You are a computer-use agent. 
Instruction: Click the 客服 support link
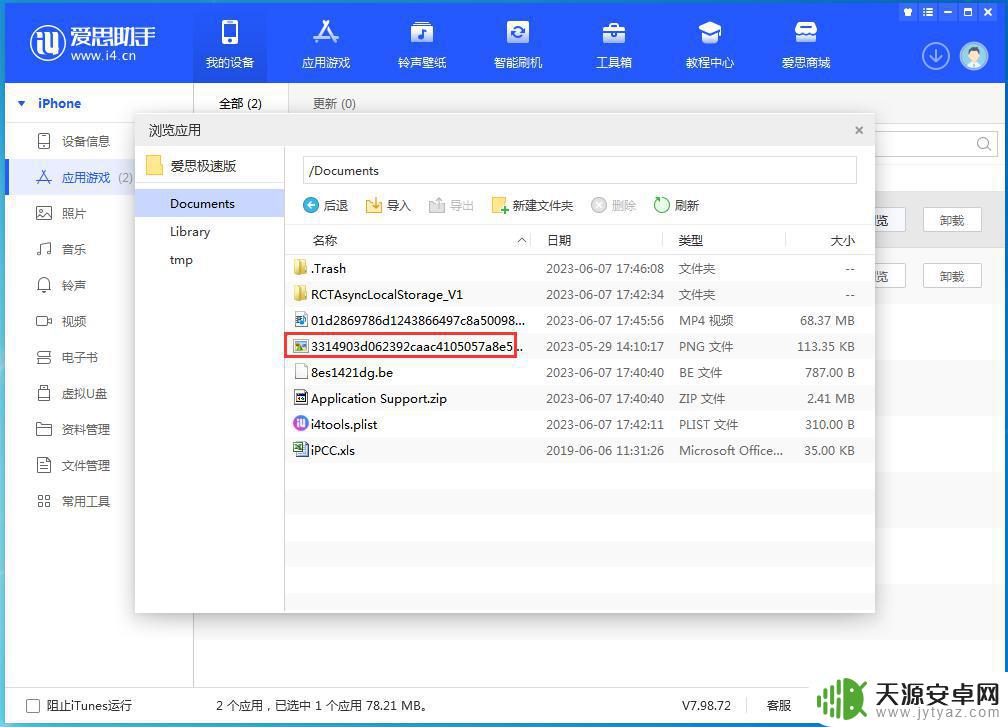(x=778, y=706)
